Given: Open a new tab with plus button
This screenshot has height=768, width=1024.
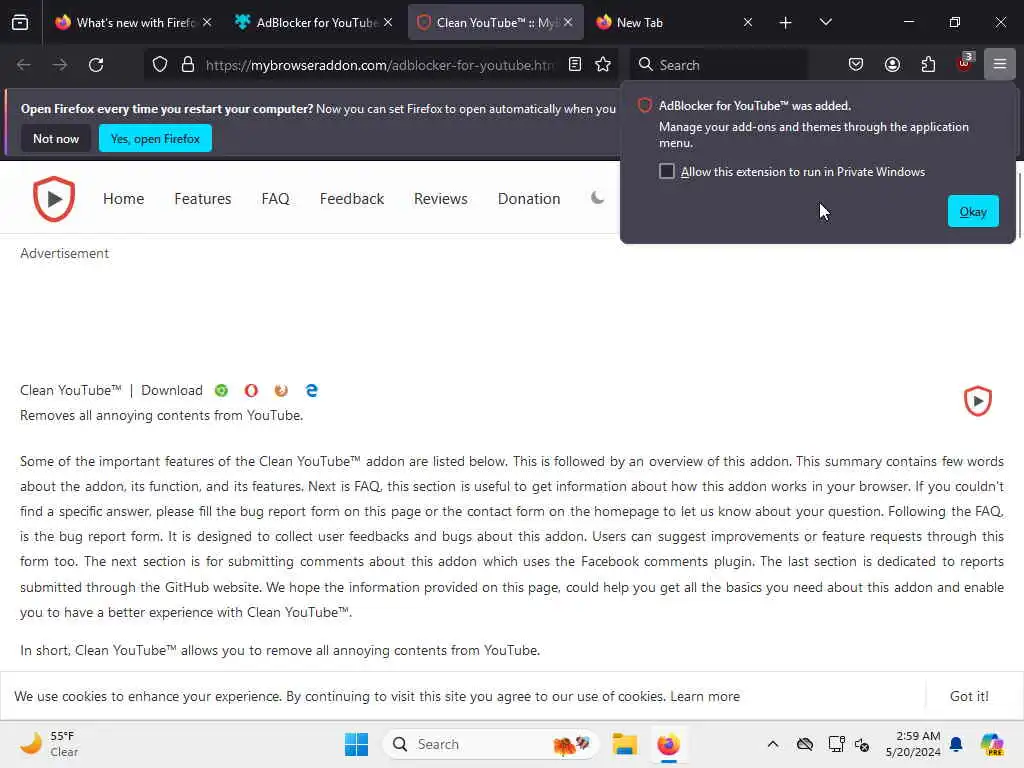Looking at the screenshot, I should 786,23.
